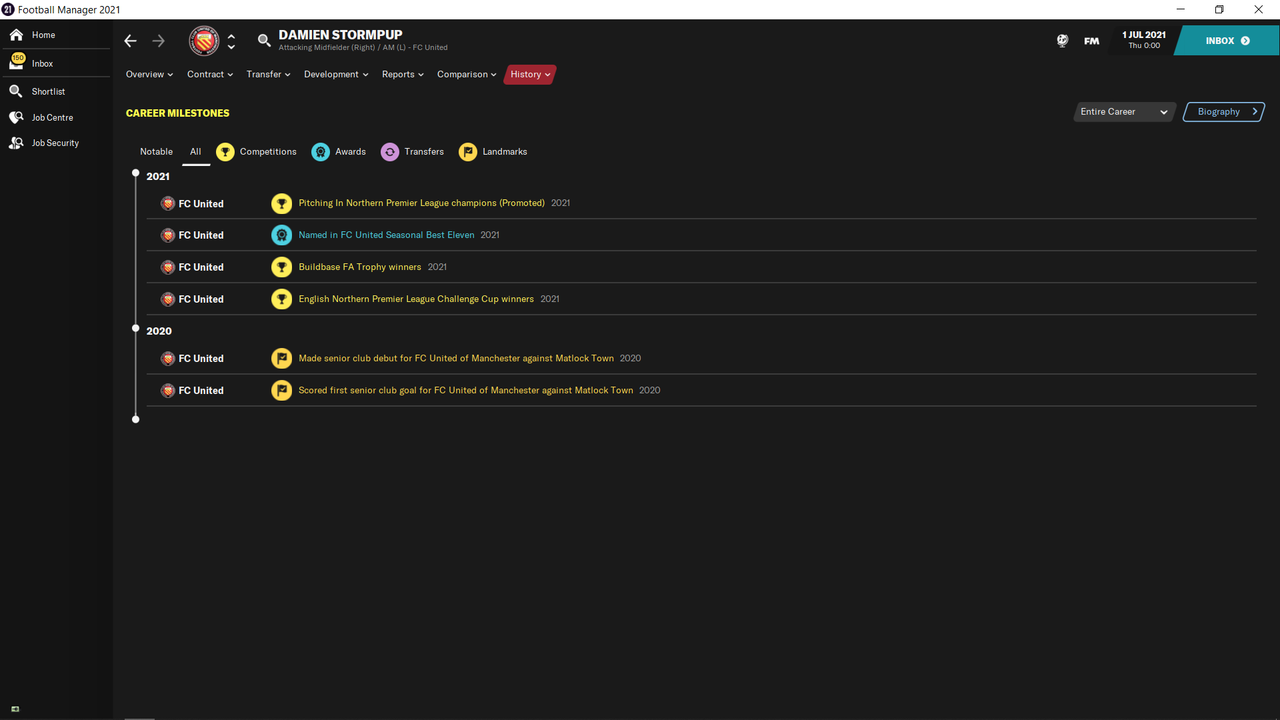Open the Transfer dropdown menu
Viewport: 1280px width, 720px height.
[268, 74]
